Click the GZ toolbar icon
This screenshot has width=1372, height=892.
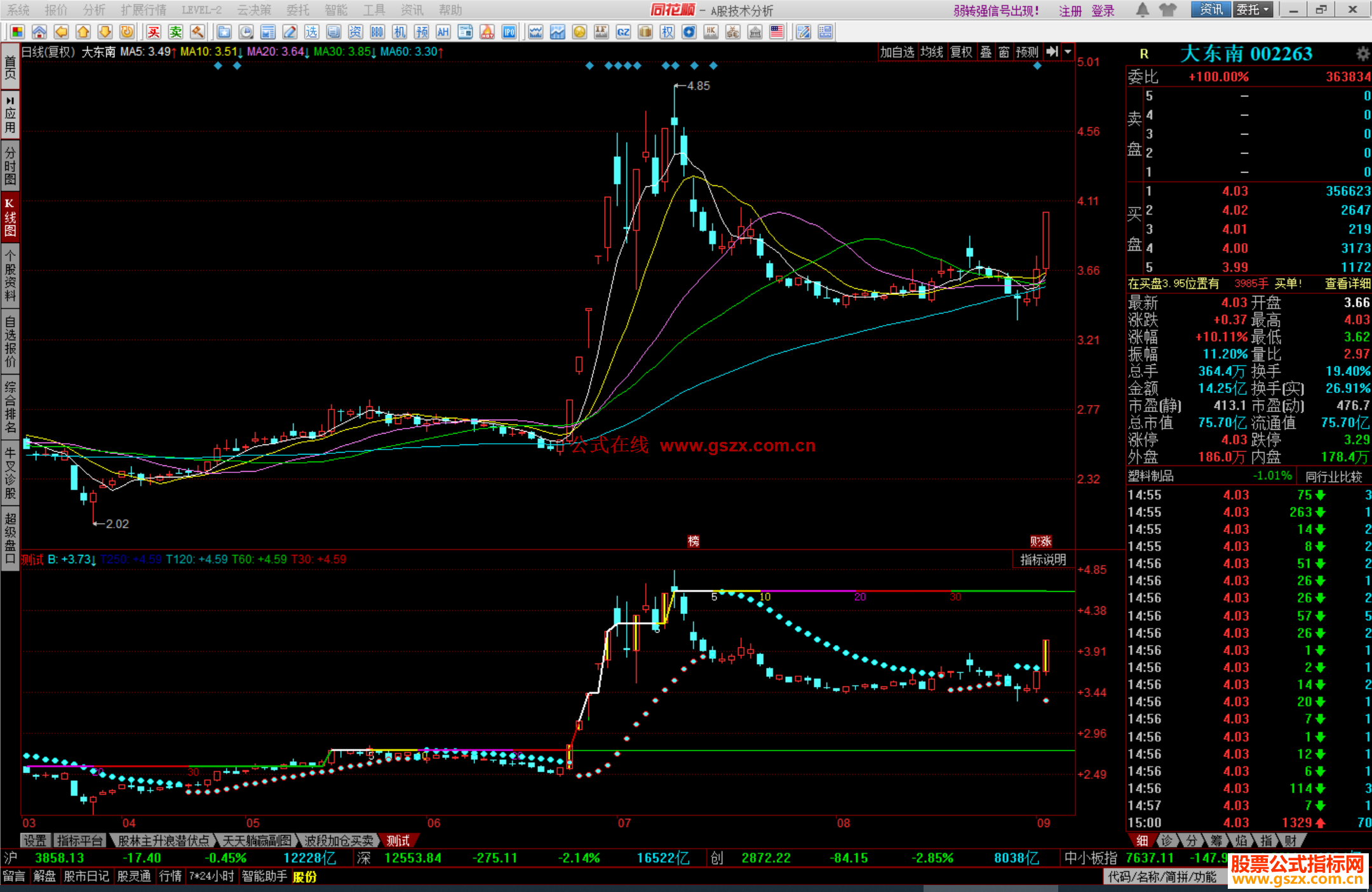coord(623,32)
